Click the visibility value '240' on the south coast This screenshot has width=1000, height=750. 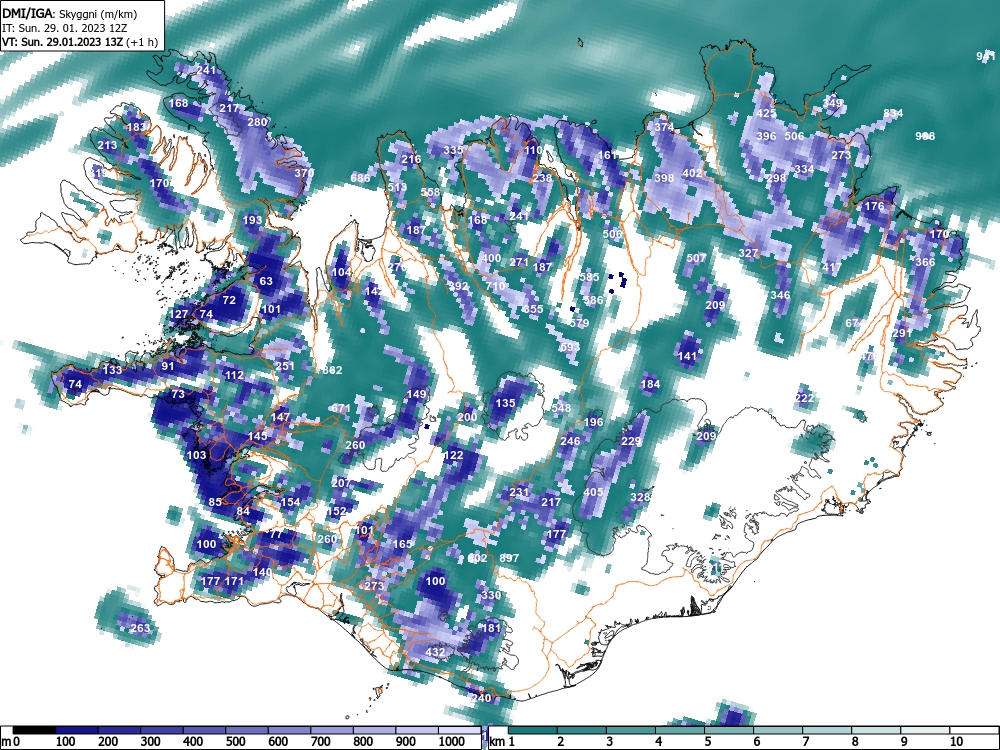[x=482, y=698]
